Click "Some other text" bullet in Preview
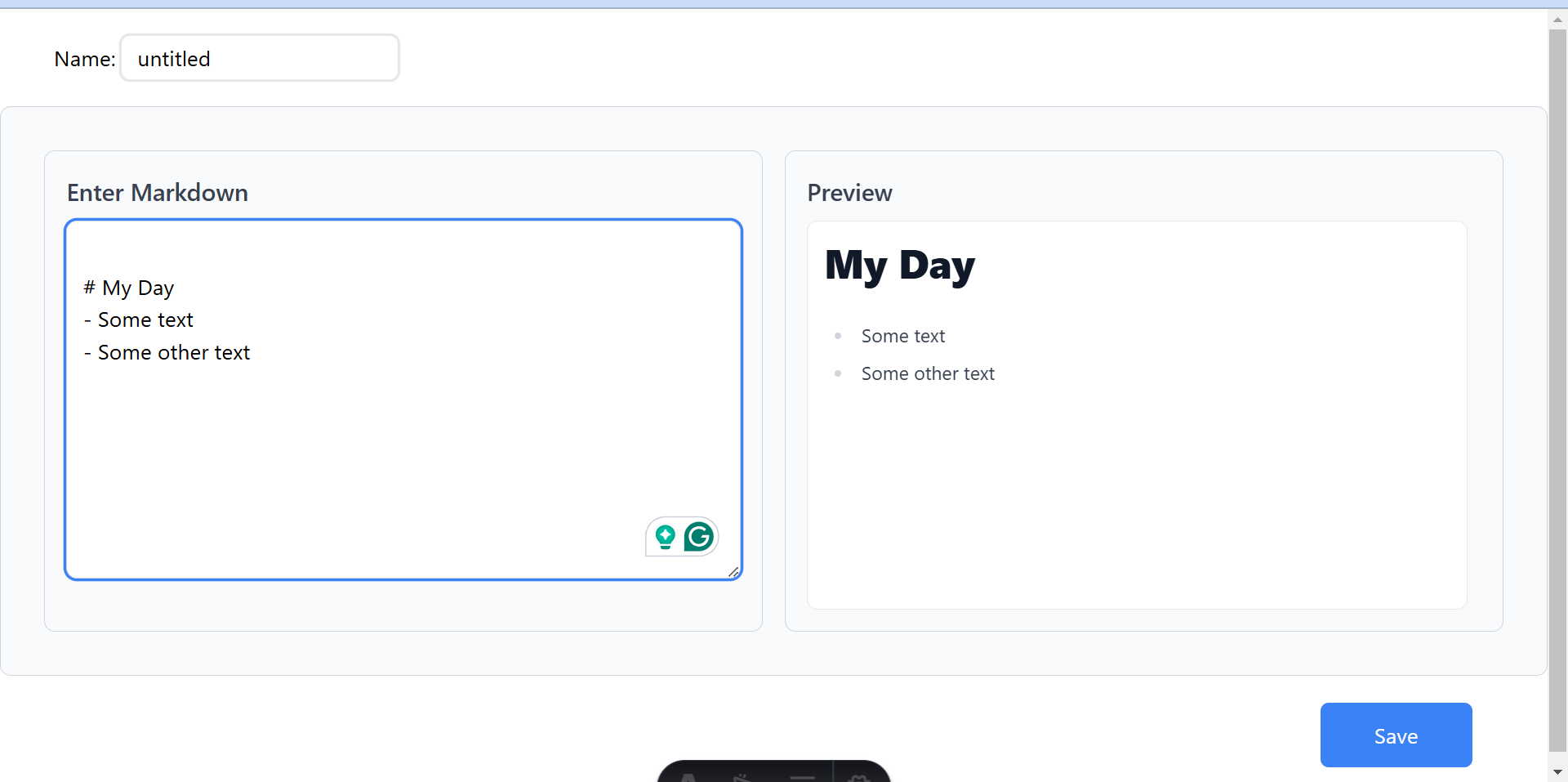The image size is (1568, 782). [928, 373]
